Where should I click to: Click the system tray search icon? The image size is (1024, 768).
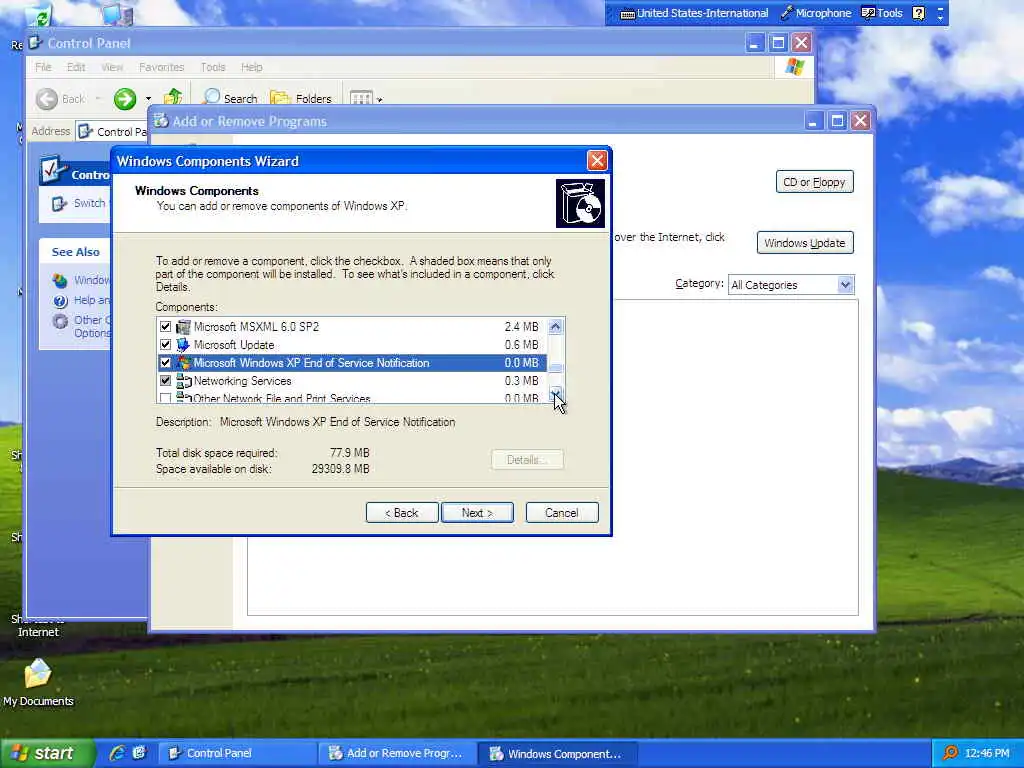[x=950, y=753]
